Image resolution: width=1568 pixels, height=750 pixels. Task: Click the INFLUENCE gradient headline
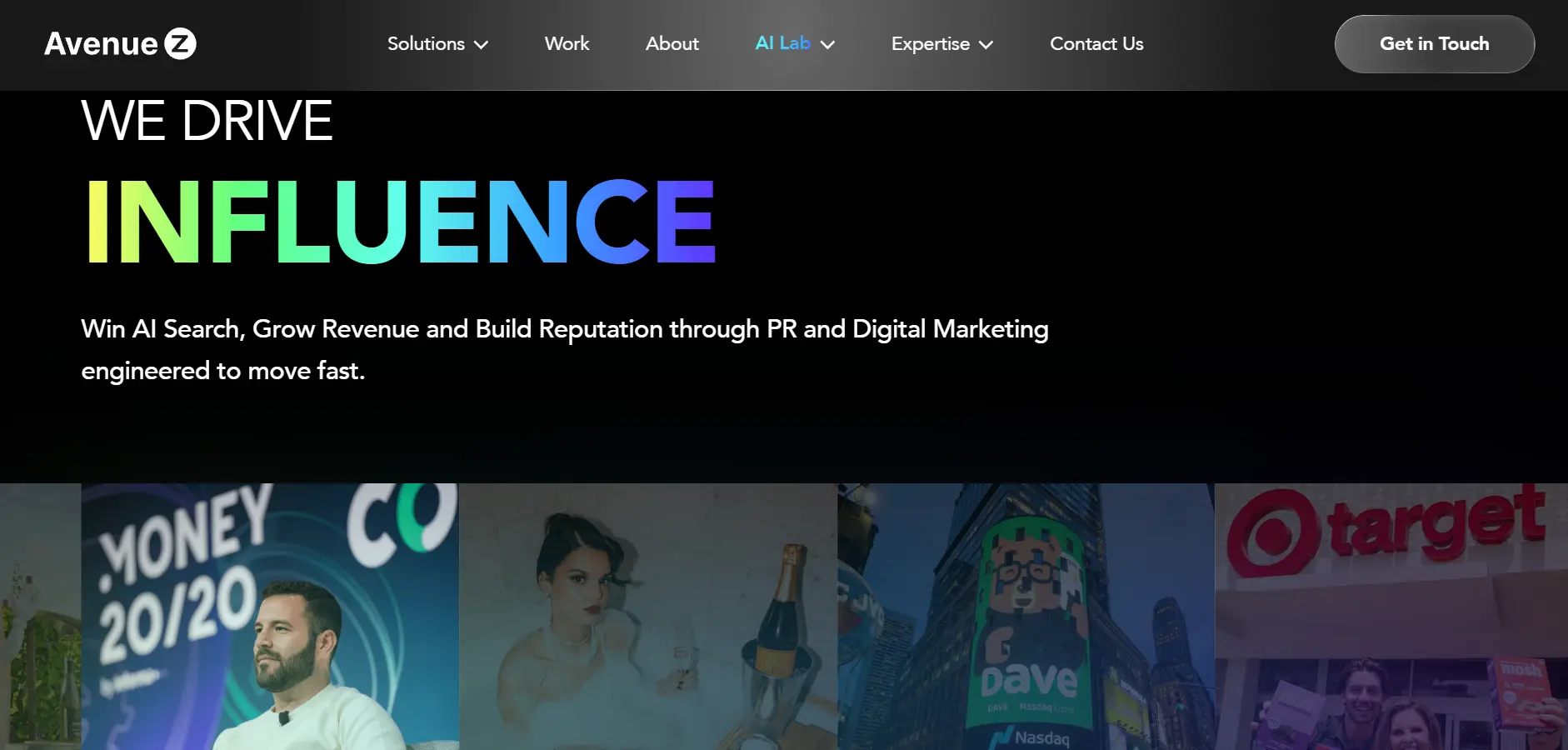point(400,222)
